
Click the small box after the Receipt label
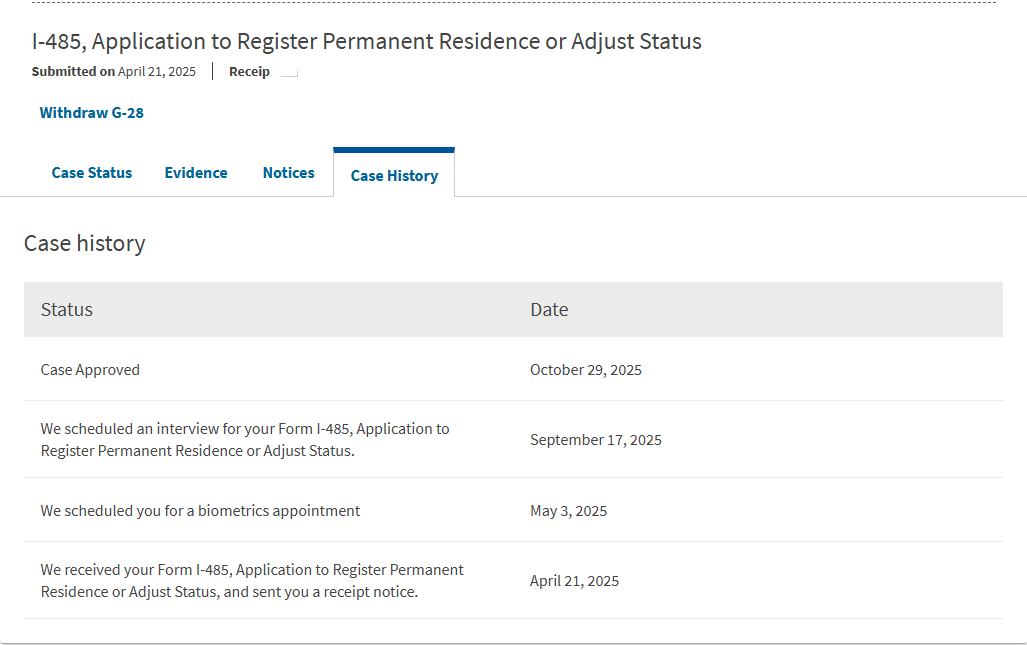click(289, 72)
